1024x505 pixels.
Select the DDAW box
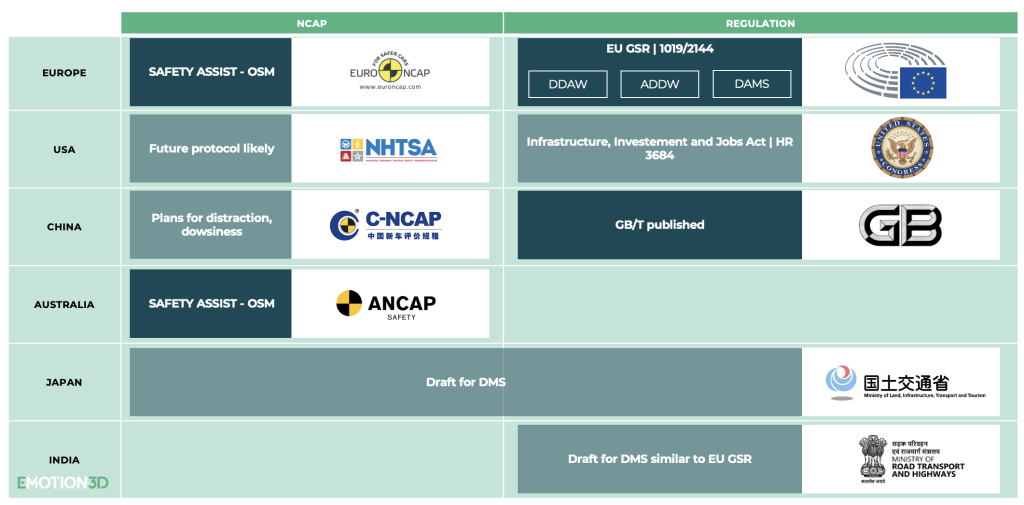coord(568,84)
